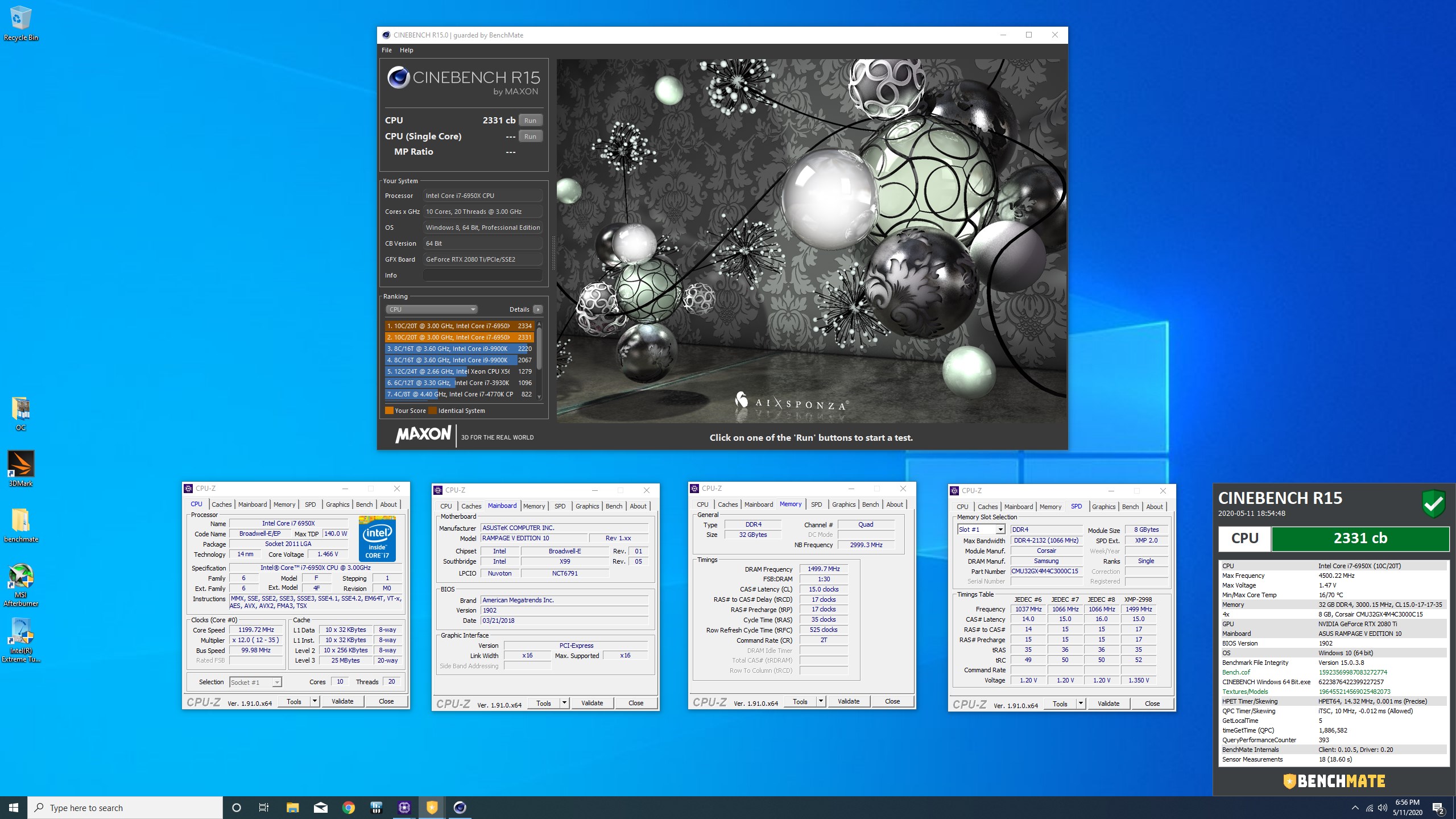Open the notification center icon
Screen dimensions: 1456x819
[x=1438, y=808]
